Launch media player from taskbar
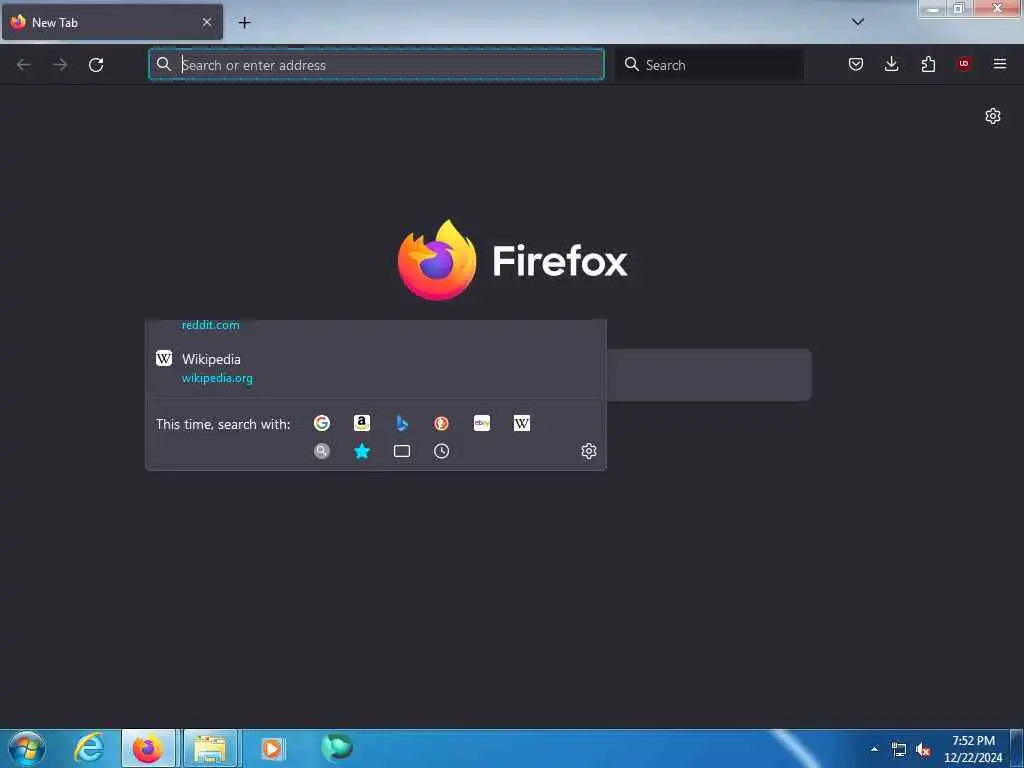Viewport: 1024px width, 768px height. pyautogui.click(x=272, y=748)
